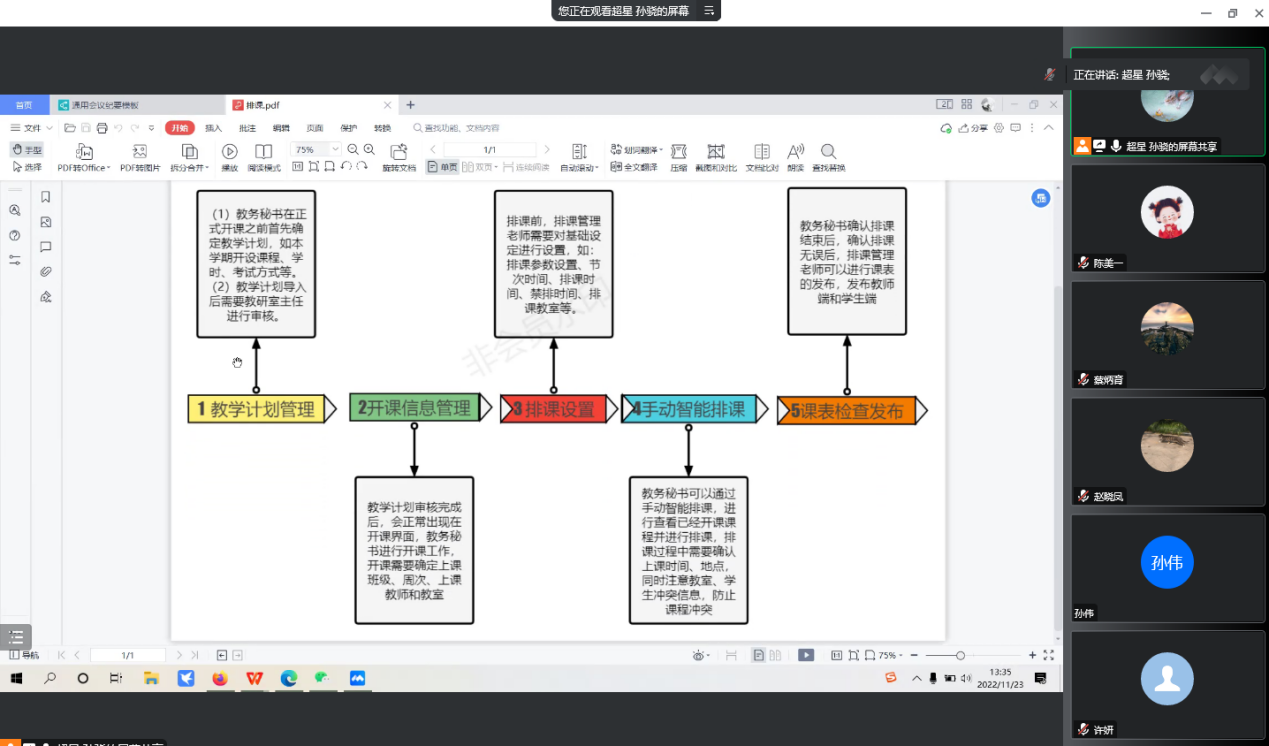
Task: Click the page number field in toolbar
Action: tap(490, 149)
